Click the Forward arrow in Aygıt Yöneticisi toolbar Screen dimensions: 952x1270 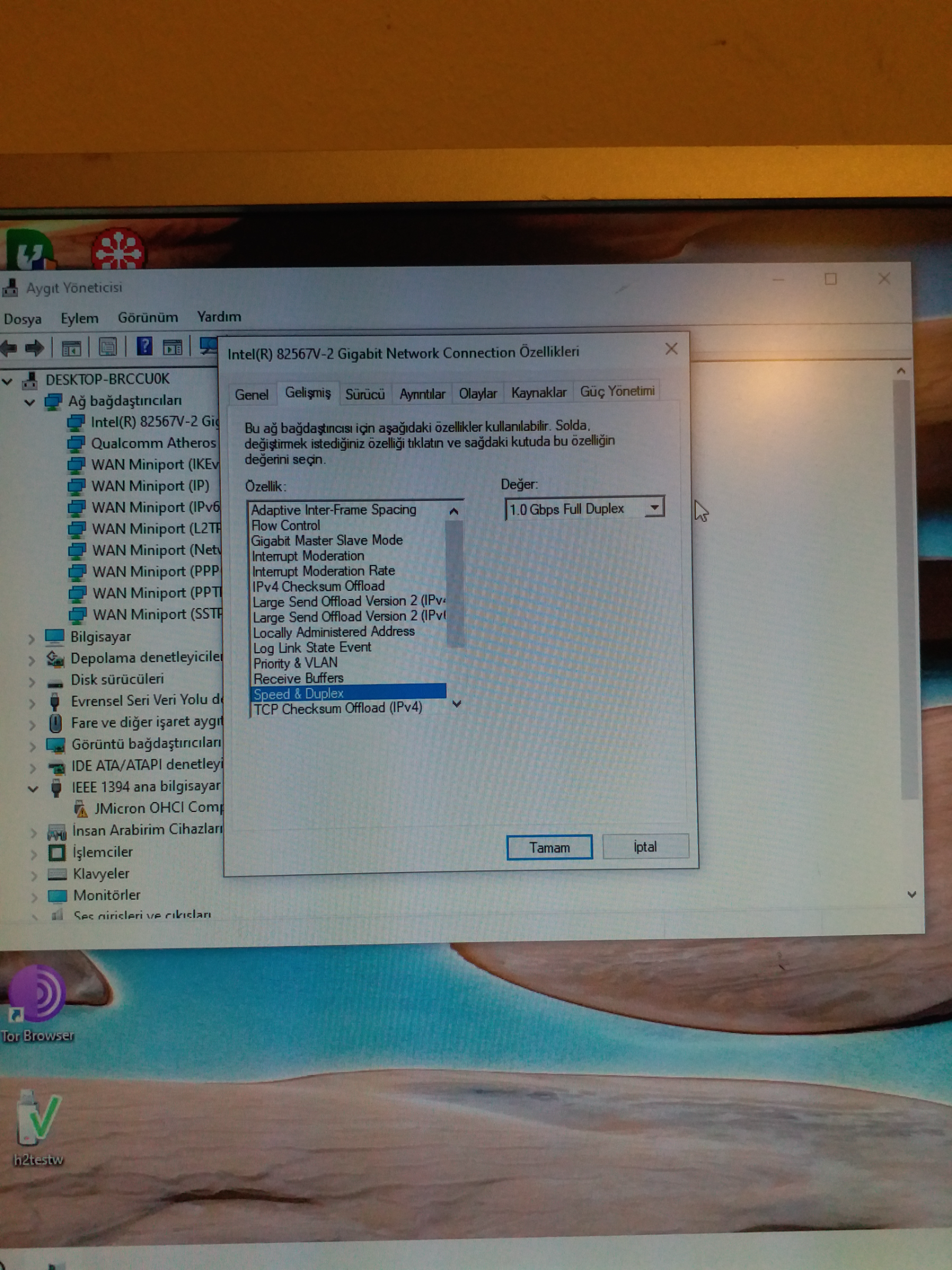click(x=34, y=348)
